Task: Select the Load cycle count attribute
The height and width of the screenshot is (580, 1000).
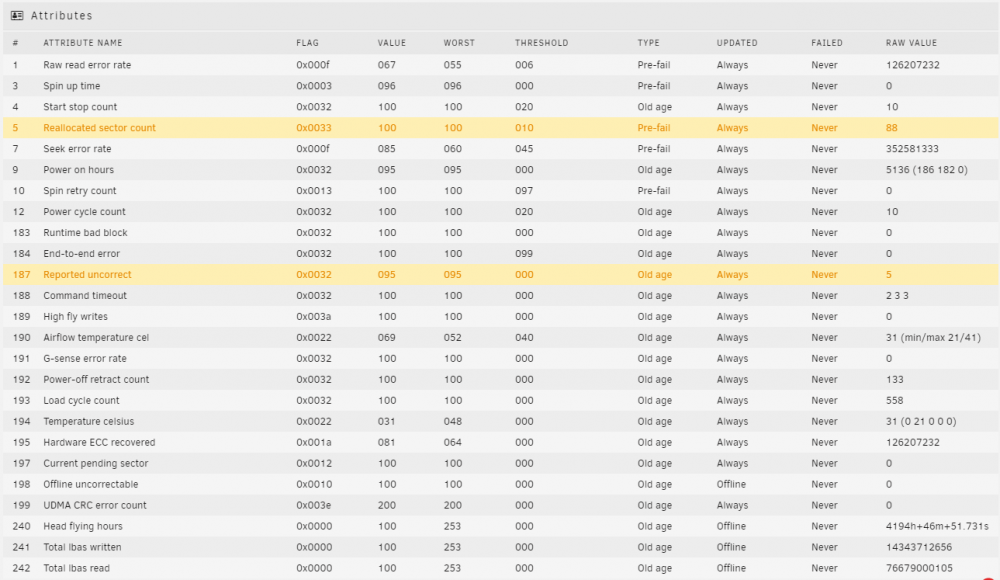Action: click(x=82, y=401)
